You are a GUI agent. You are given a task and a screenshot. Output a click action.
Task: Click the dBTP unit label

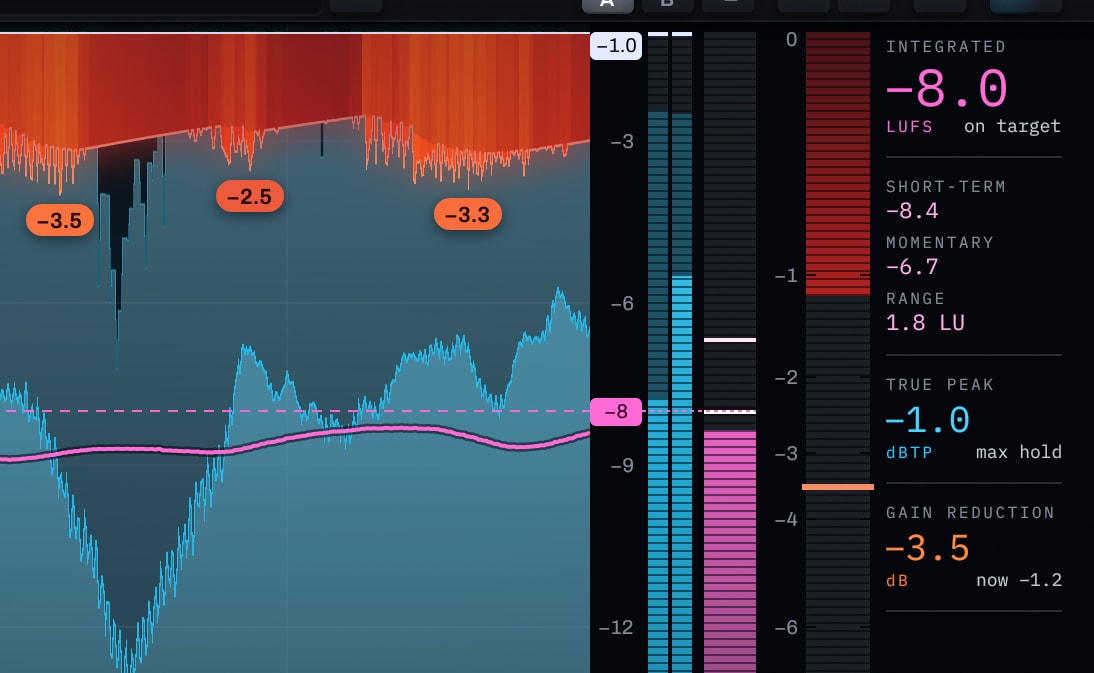point(909,453)
